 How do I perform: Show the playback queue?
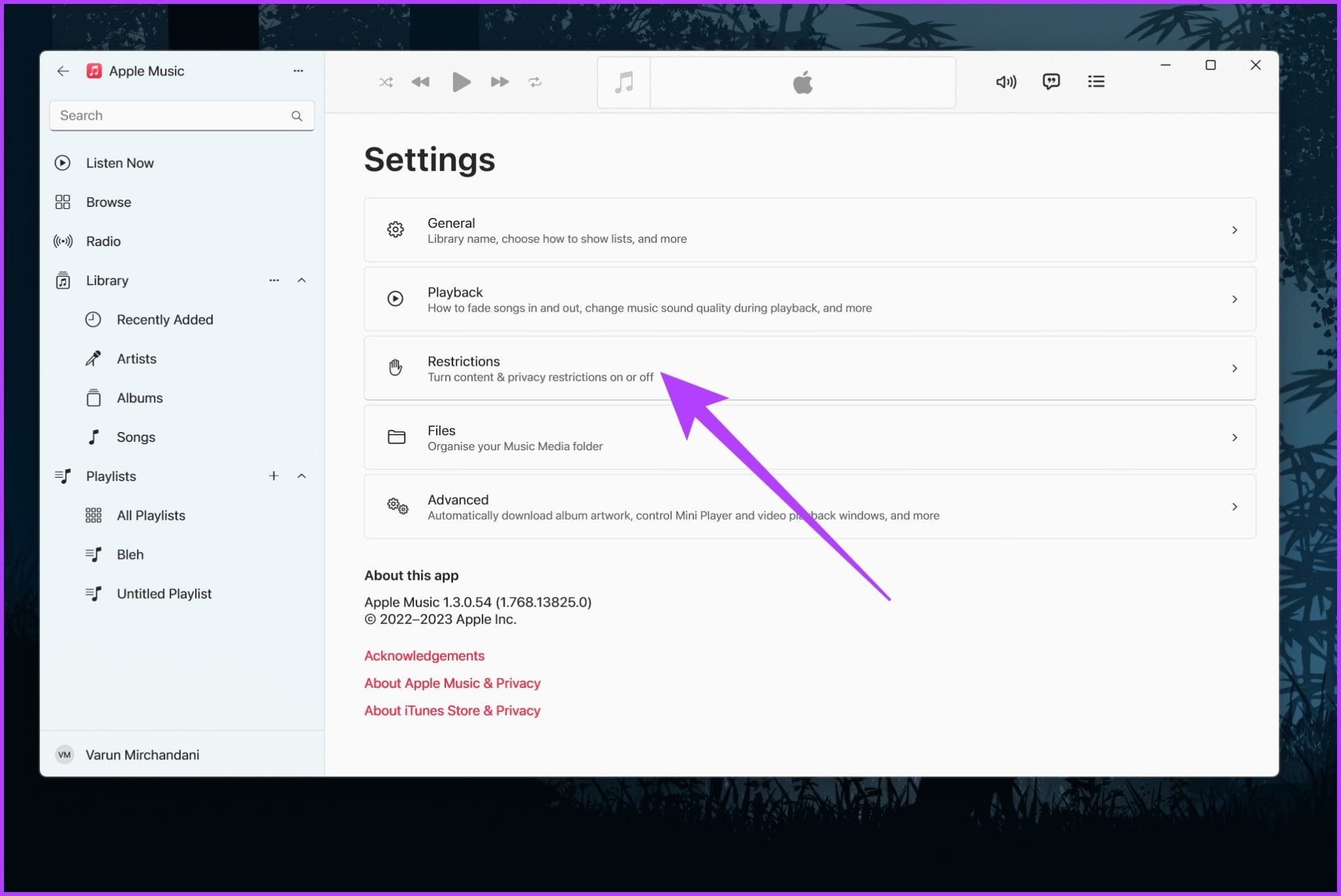click(x=1096, y=81)
